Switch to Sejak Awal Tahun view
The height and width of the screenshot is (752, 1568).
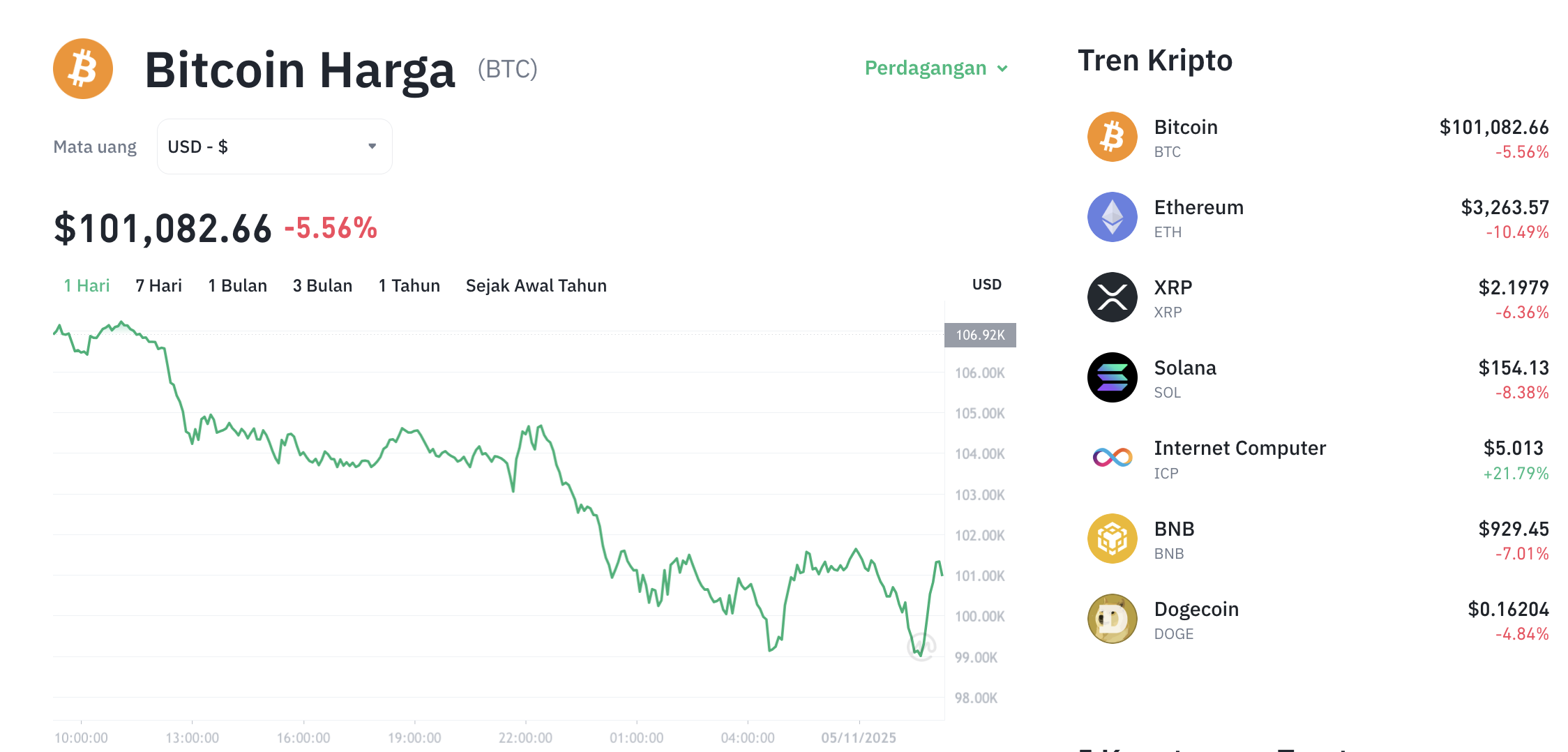(536, 285)
